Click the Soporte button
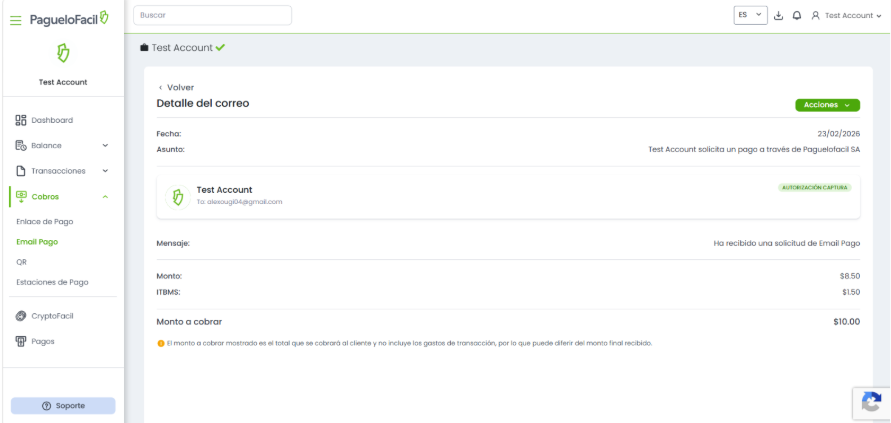Viewport: 891px width, 423px height. [62, 405]
